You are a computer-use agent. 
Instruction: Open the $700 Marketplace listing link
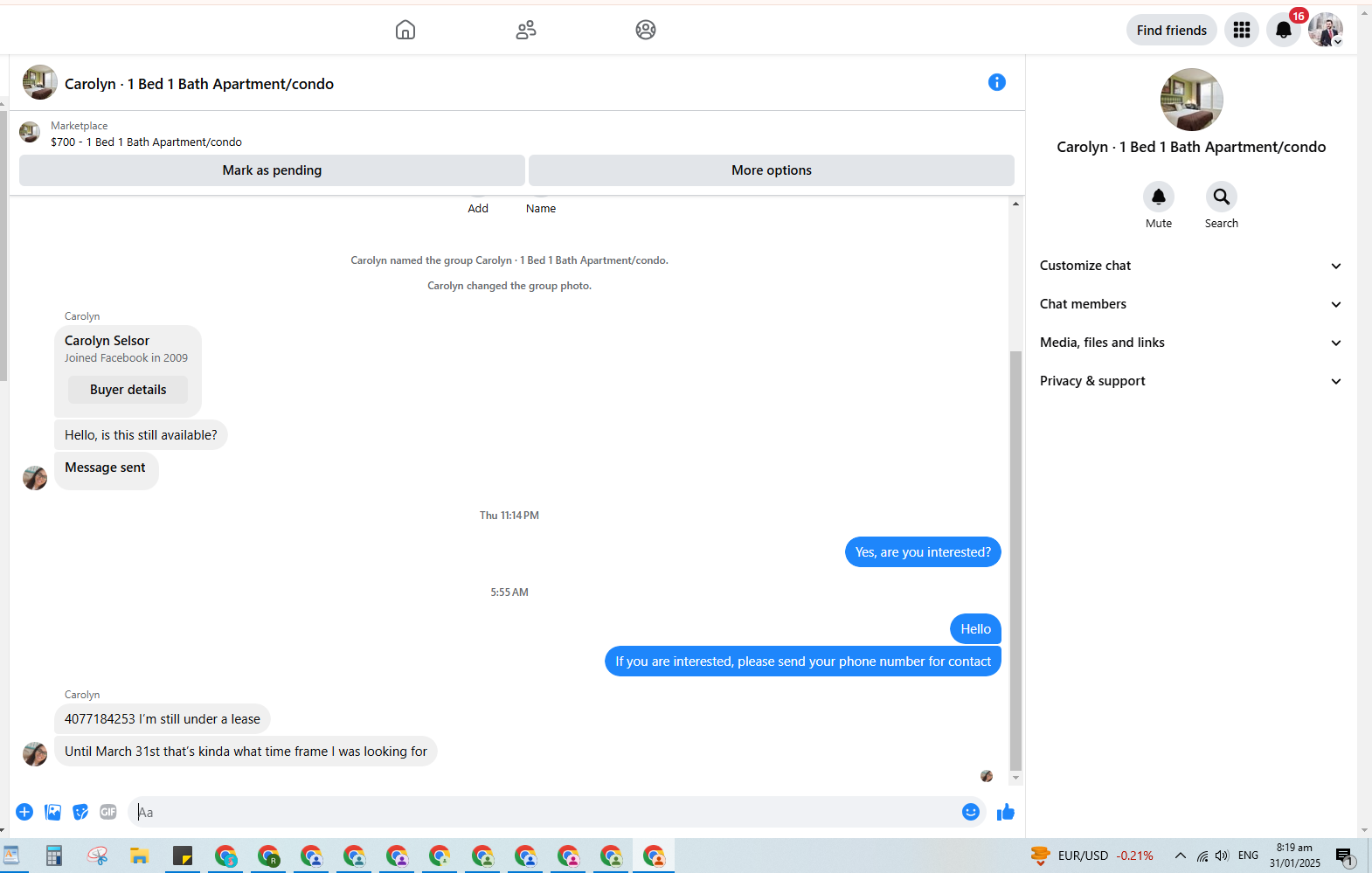(x=146, y=142)
